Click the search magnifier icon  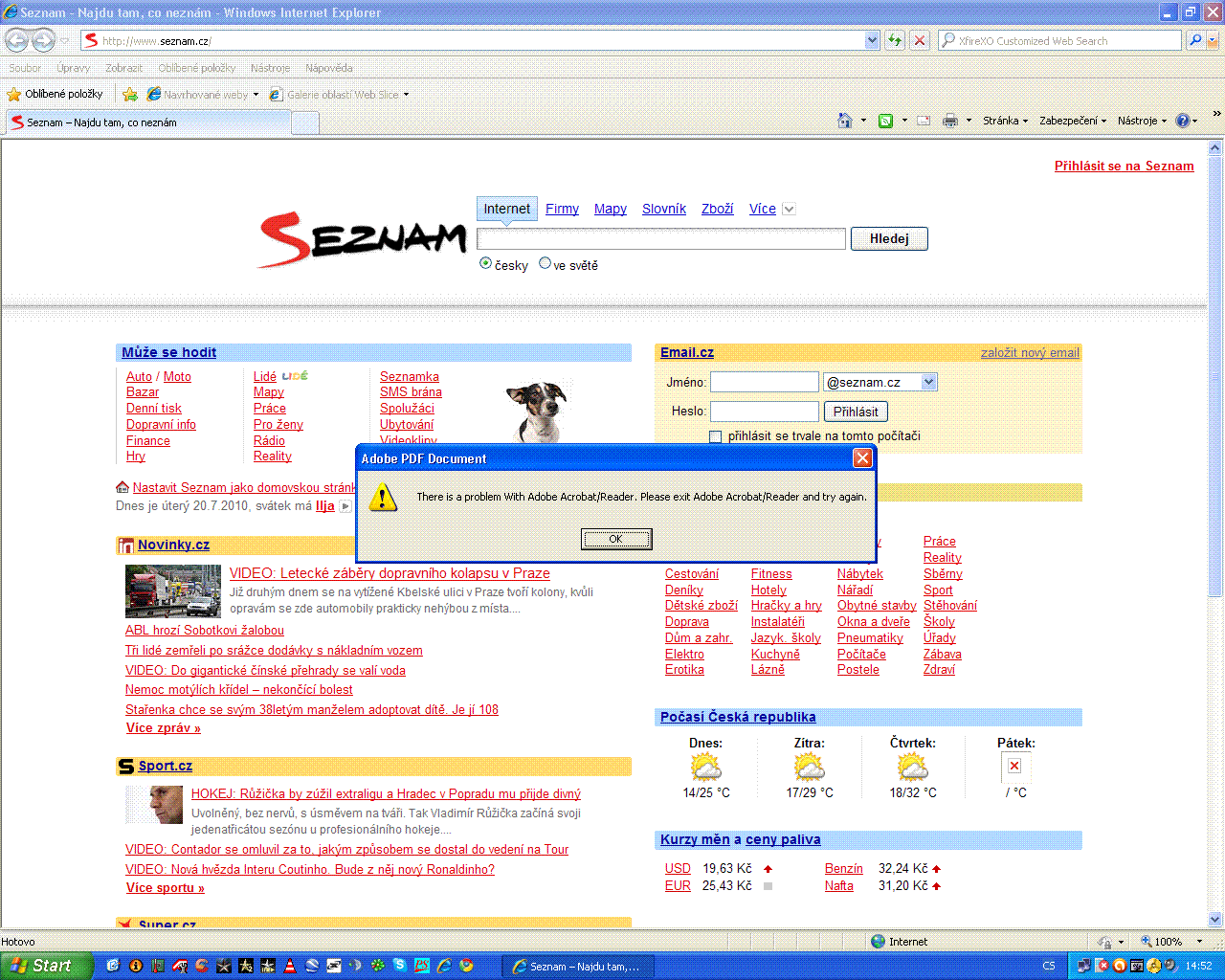[x=1195, y=40]
